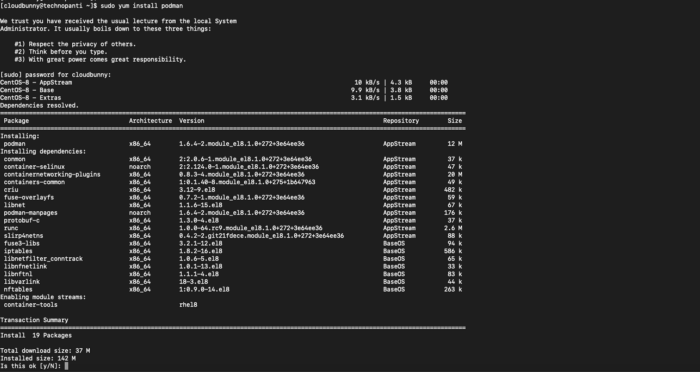Click 'BaseOS' repository of fuse3-libs row
Screen dimensions: 700x372
394,243
